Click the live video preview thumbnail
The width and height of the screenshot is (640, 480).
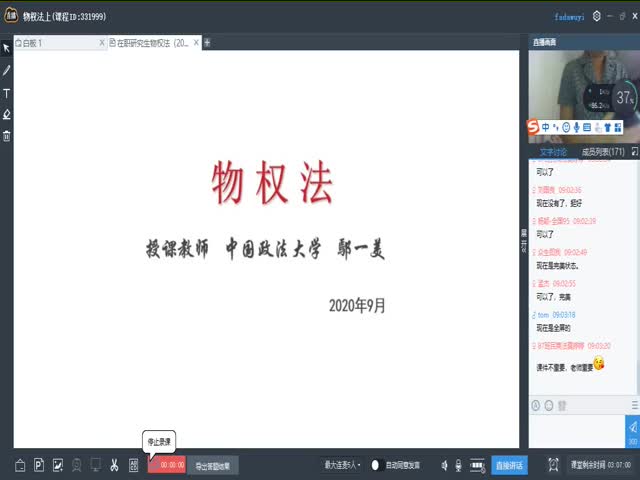pyautogui.click(x=584, y=97)
